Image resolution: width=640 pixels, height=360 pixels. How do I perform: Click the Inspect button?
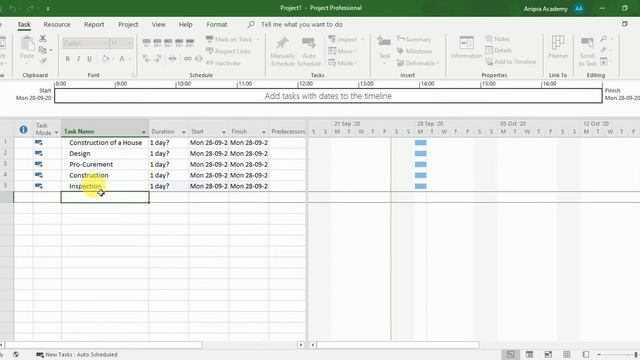[343, 39]
